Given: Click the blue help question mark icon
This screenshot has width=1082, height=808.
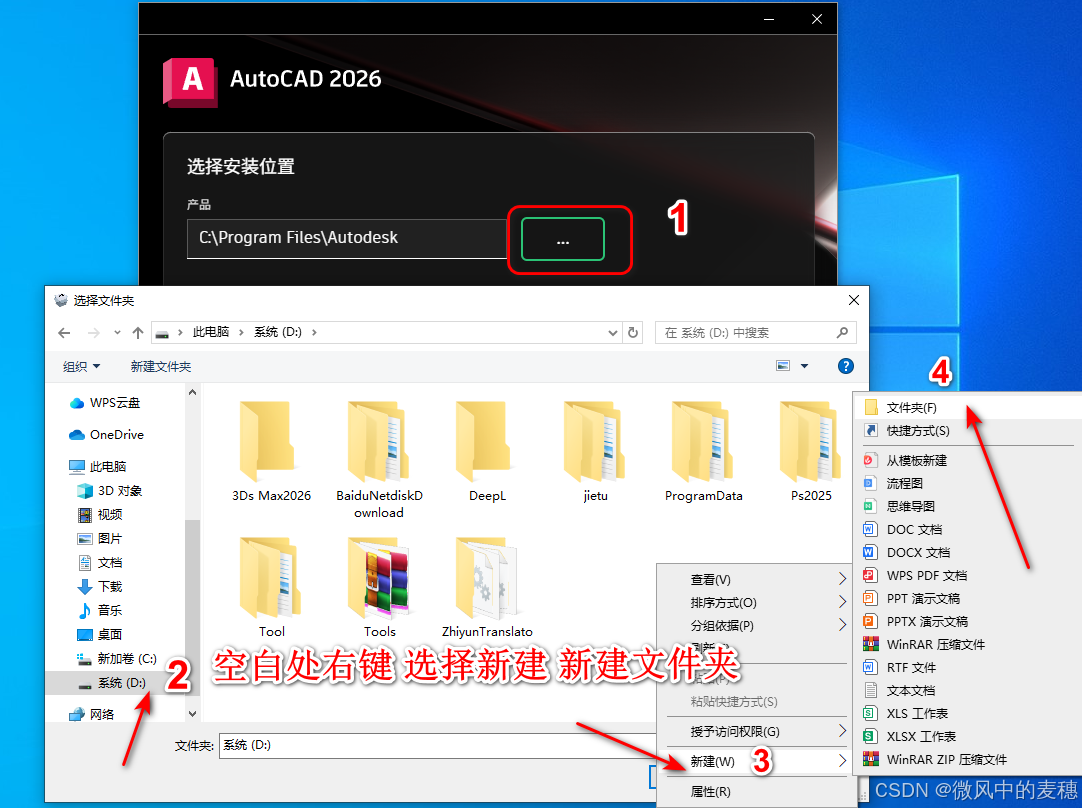Looking at the screenshot, I should click(x=845, y=366).
